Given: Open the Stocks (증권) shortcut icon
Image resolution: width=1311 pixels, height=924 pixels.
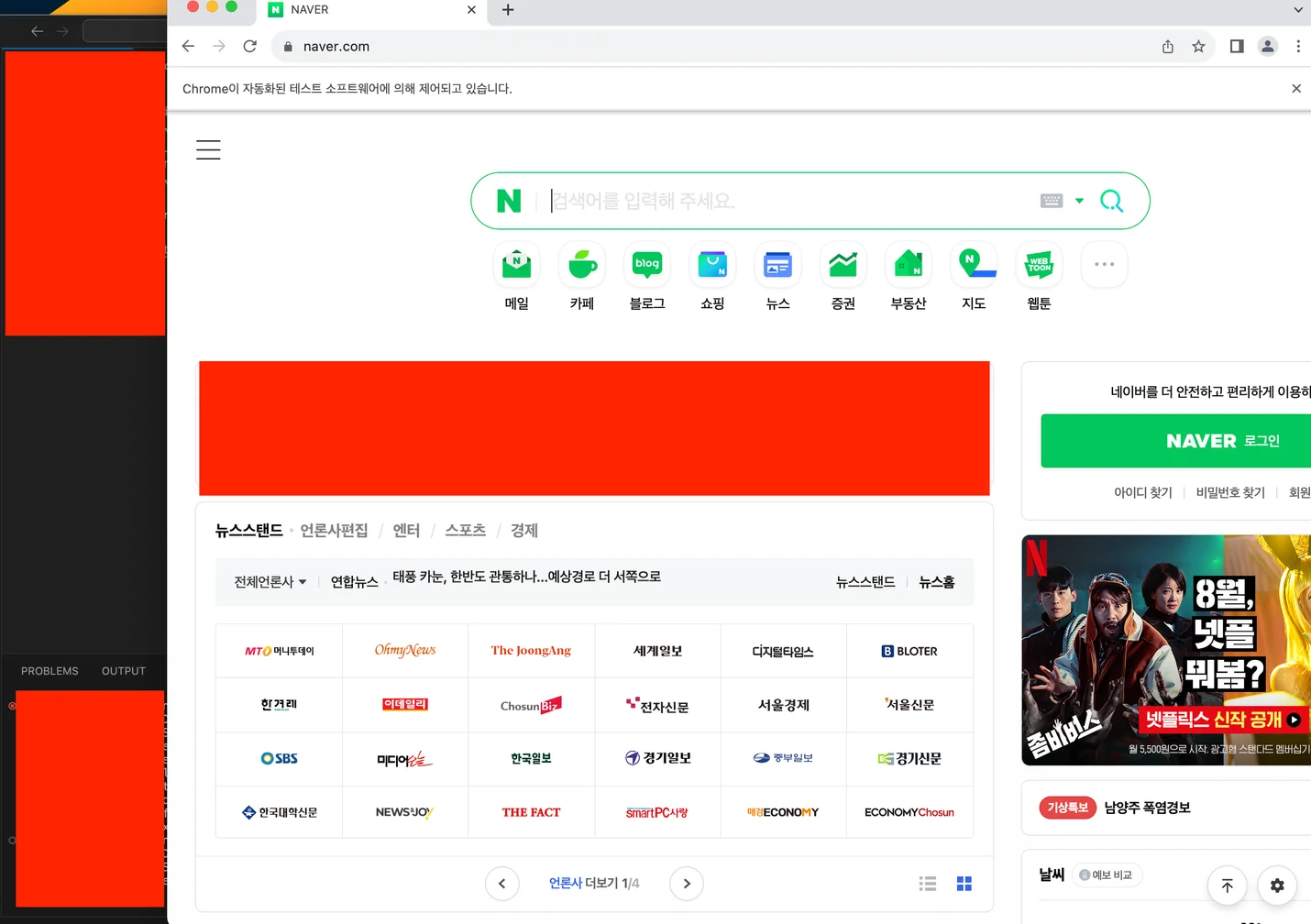Looking at the screenshot, I should pos(843,265).
